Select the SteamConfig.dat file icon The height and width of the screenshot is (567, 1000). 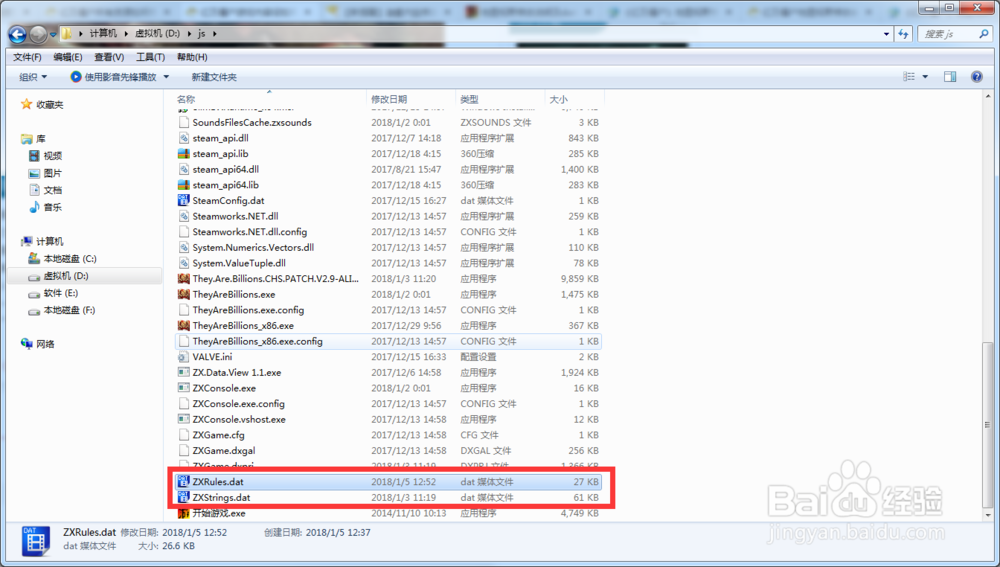coord(184,200)
